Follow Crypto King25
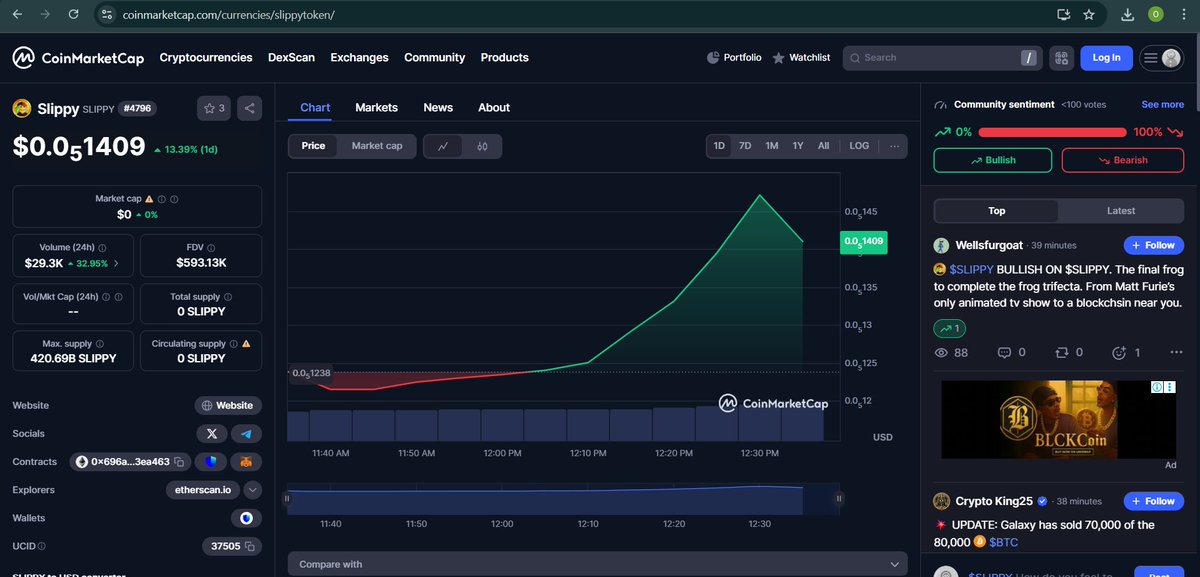The image size is (1200, 577). [x=1153, y=501]
